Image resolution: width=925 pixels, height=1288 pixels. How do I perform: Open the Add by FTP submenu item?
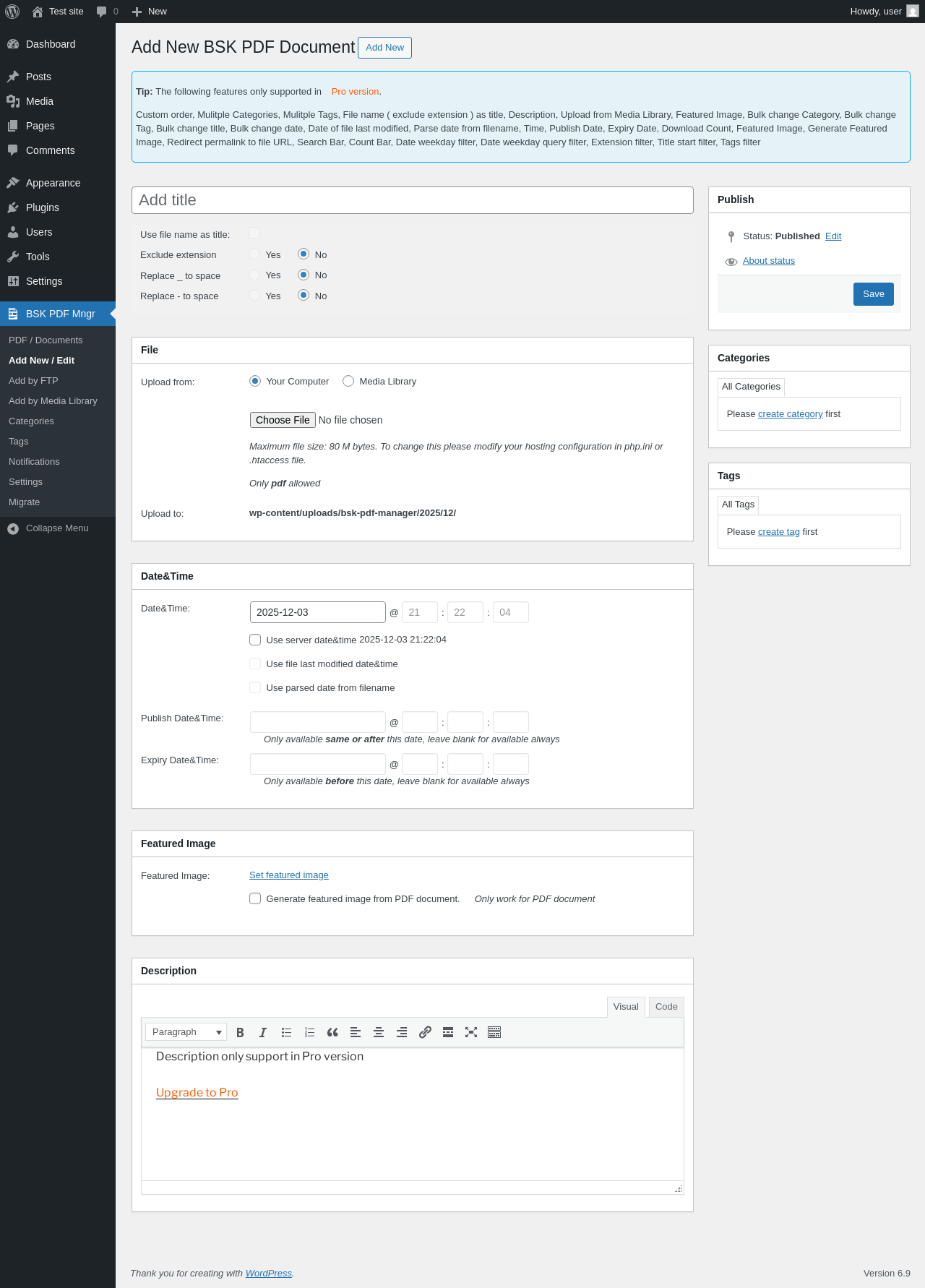coord(33,381)
